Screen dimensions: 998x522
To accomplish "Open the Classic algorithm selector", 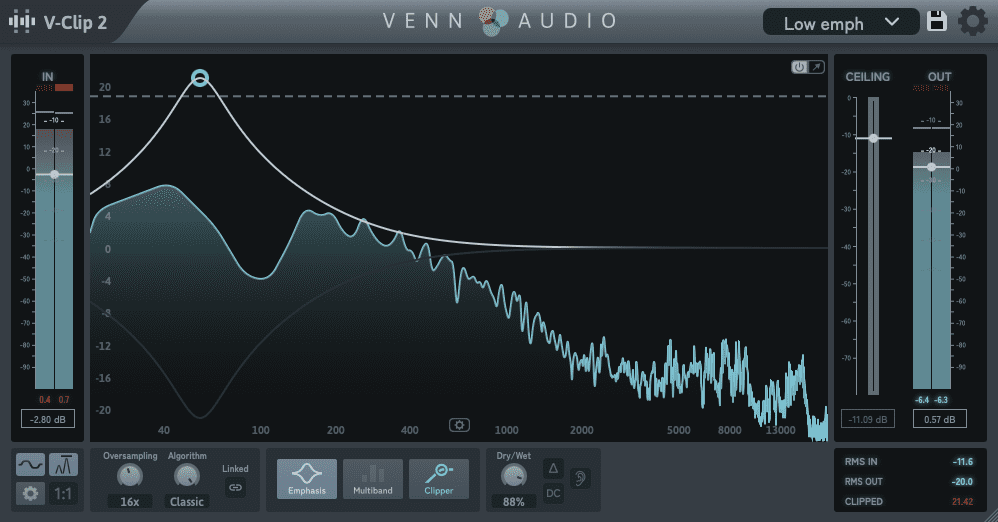I will coord(187,501).
